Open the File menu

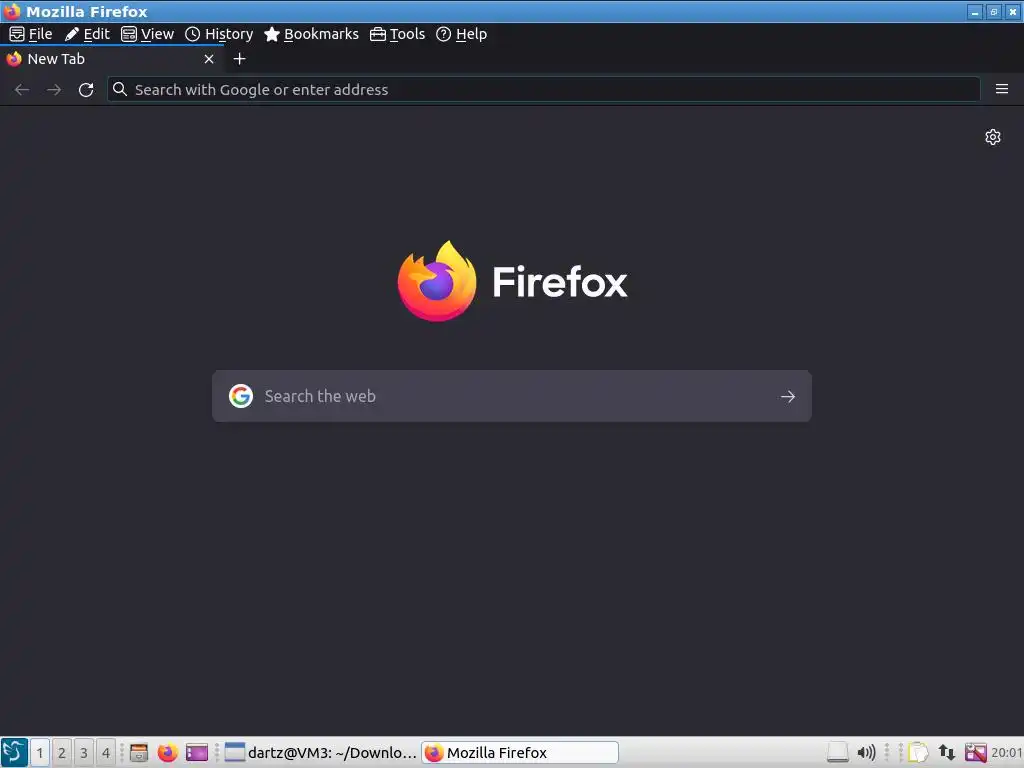pyautogui.click(x=31, y=34)
